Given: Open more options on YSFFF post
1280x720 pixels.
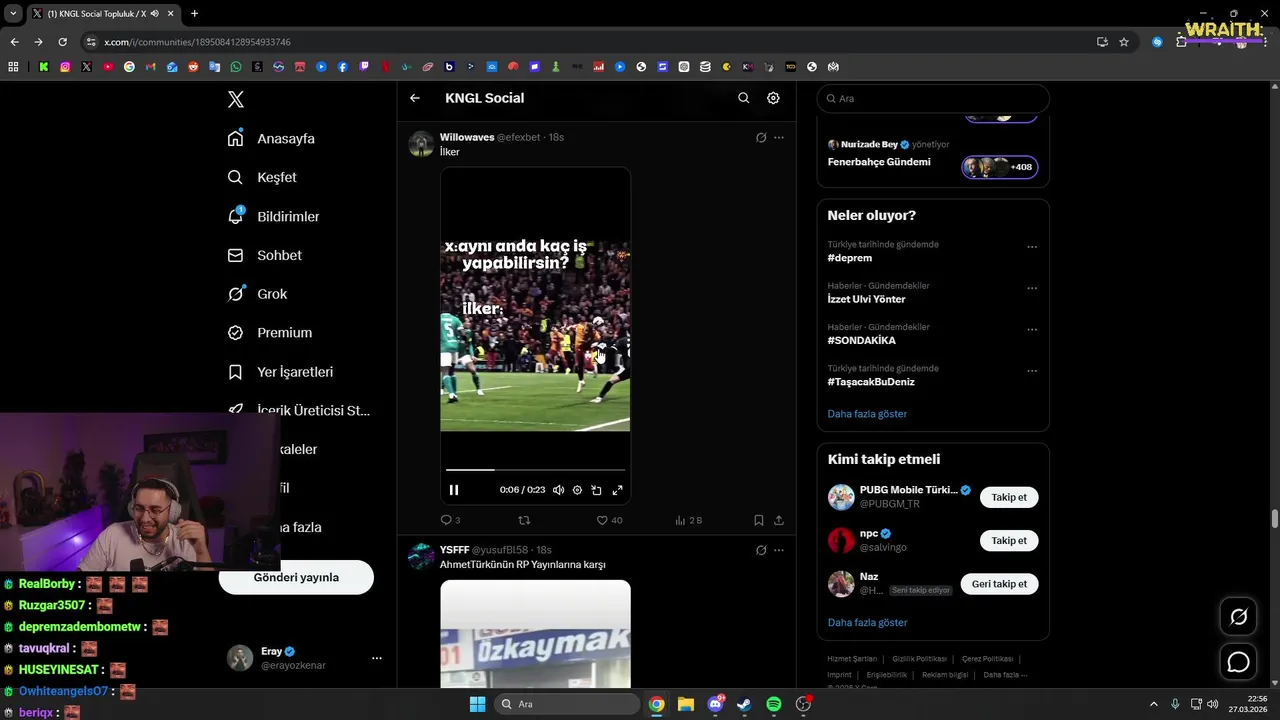Looking at the screenshot, I should coord(779,550).
